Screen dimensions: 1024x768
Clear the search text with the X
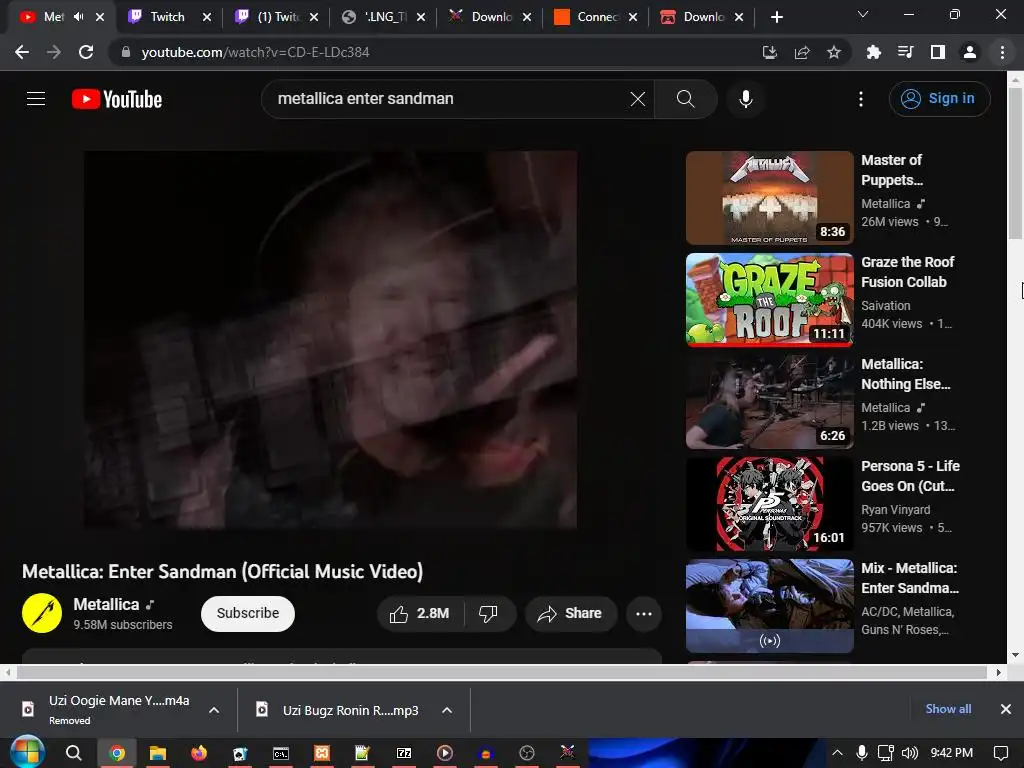click(x=637, y=99)
